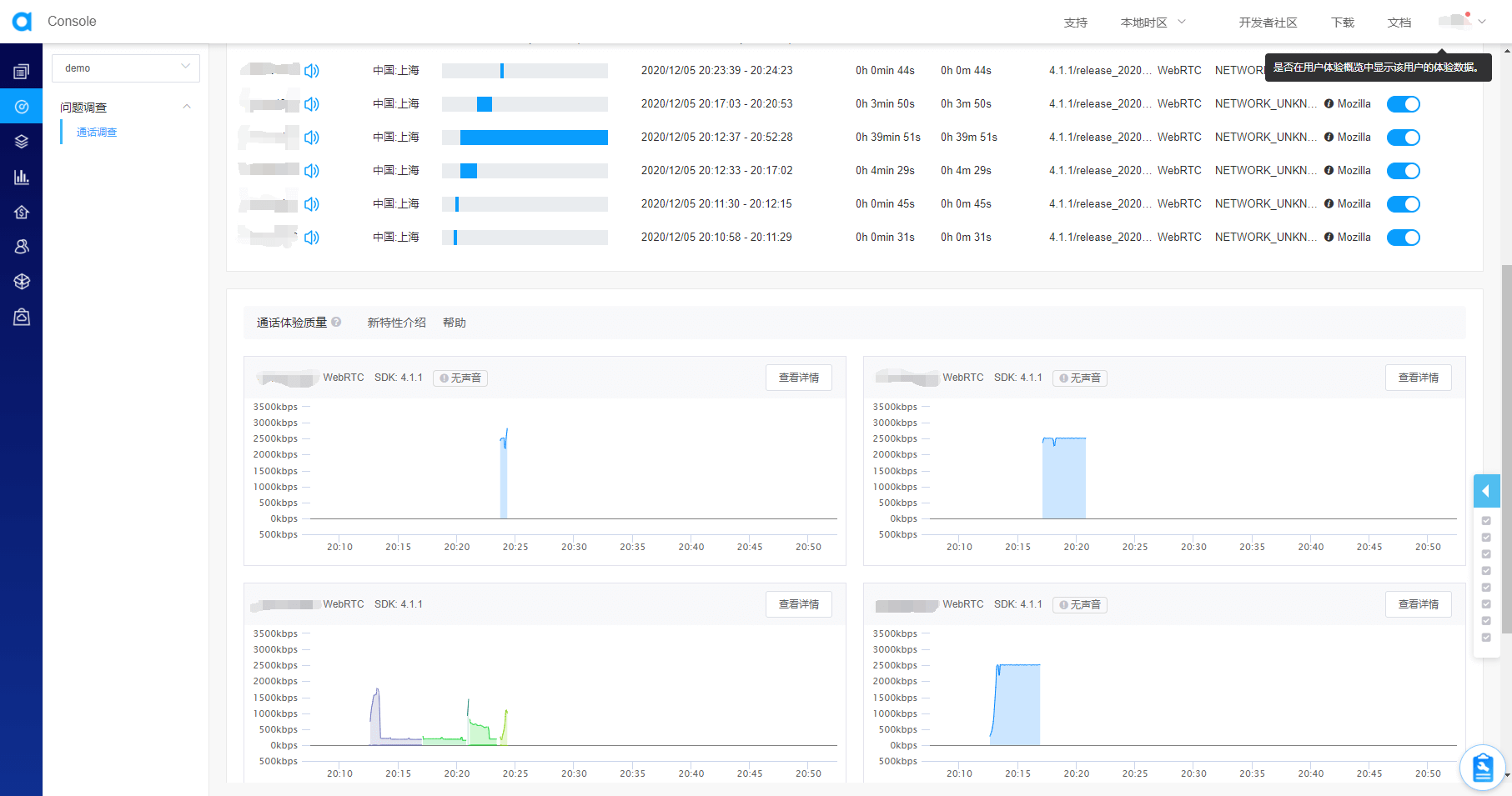Click the 2020/12/05 20:12:37 - 20:52:28 time cell
The width and height of the screenshot is (1512, 796).
[717, 138]
